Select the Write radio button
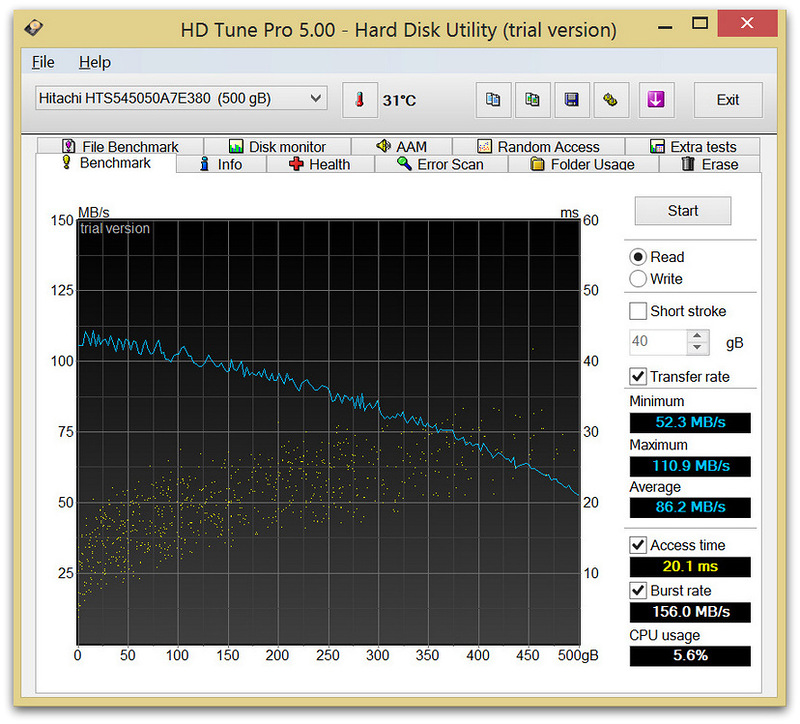Viewport: 800px width, 724px height. click(638, 279)
